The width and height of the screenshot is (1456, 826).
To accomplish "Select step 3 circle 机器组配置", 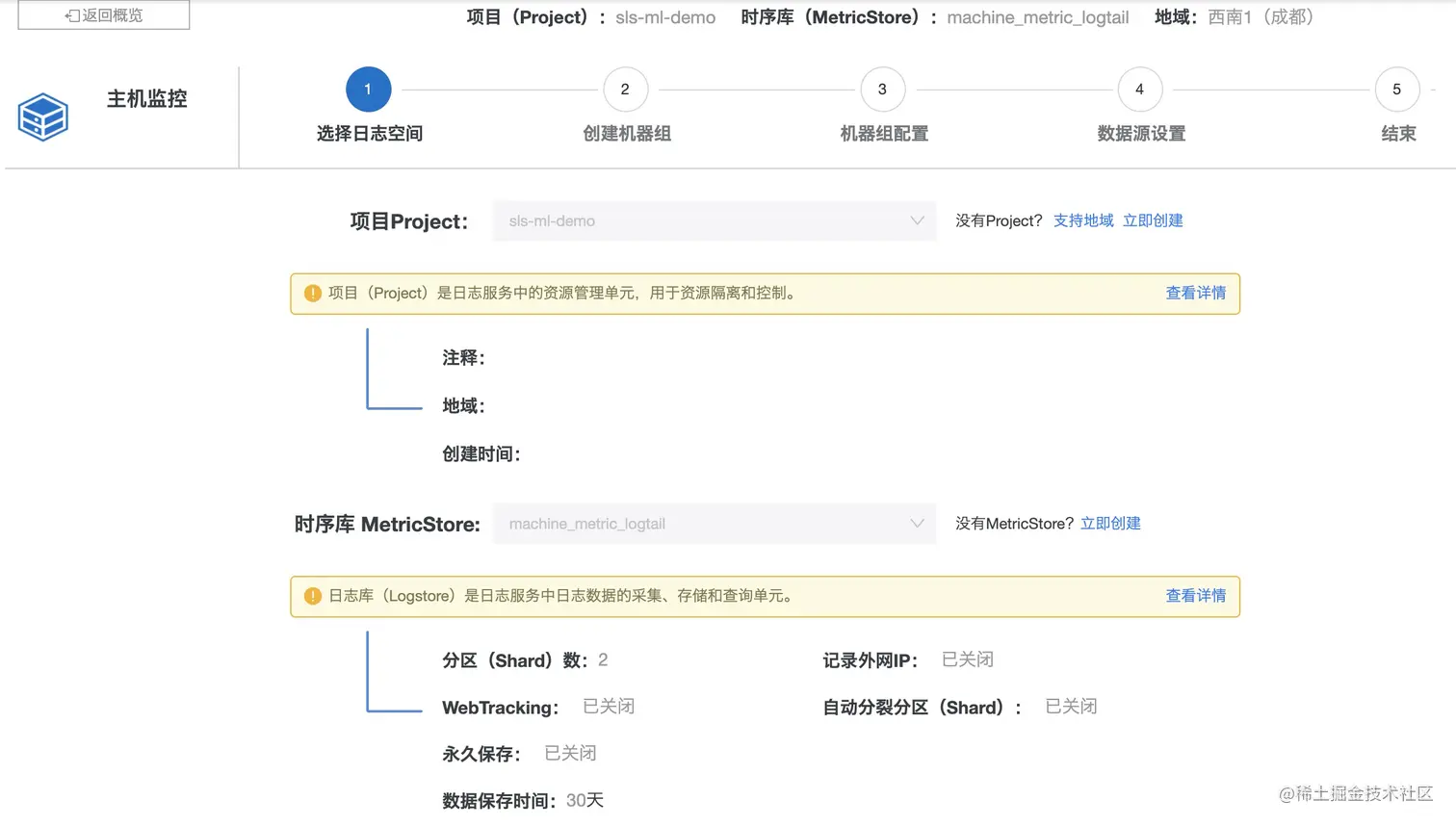I will pyautogui.click(x=882, y=89).
